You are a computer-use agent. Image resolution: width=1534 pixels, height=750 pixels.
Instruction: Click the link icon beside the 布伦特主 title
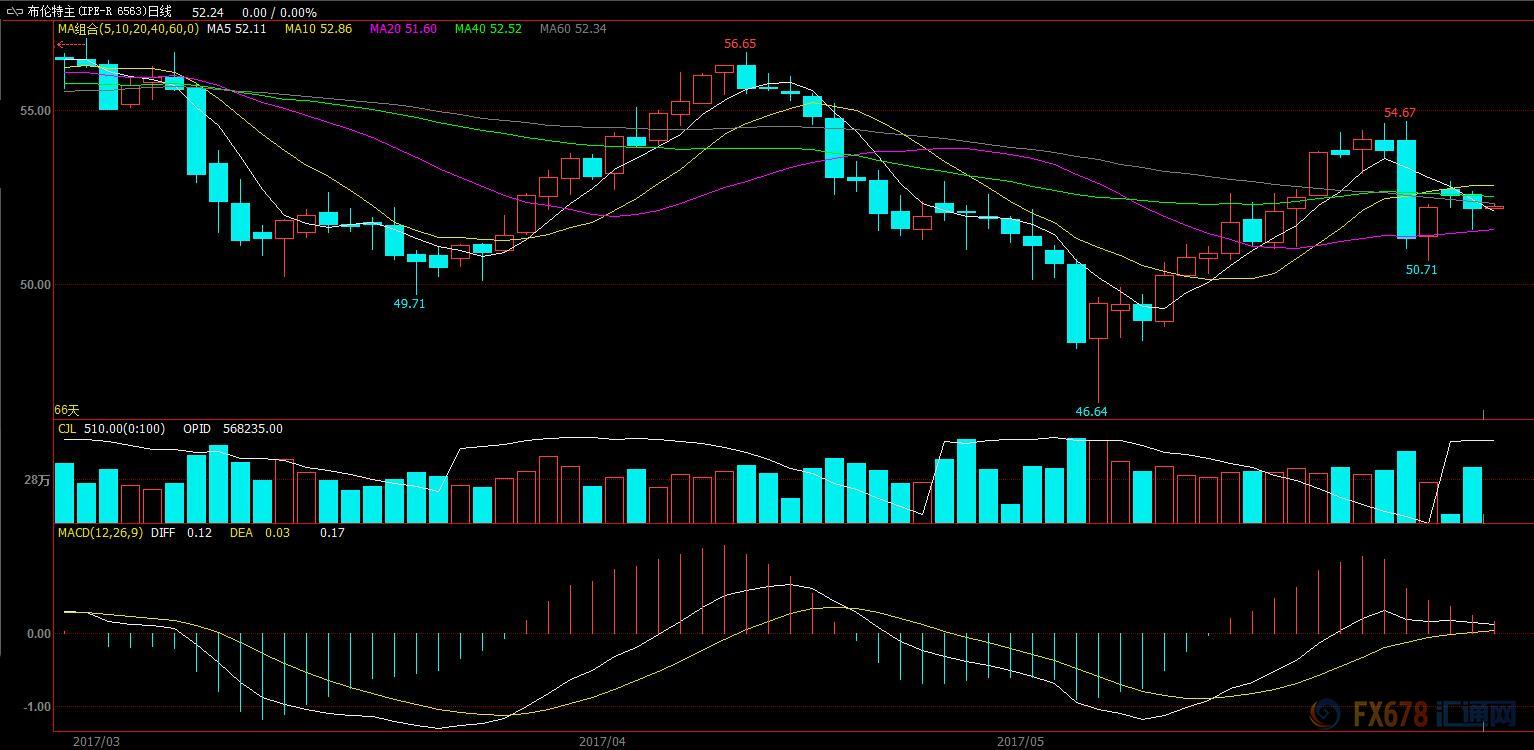tap(14, 11)
